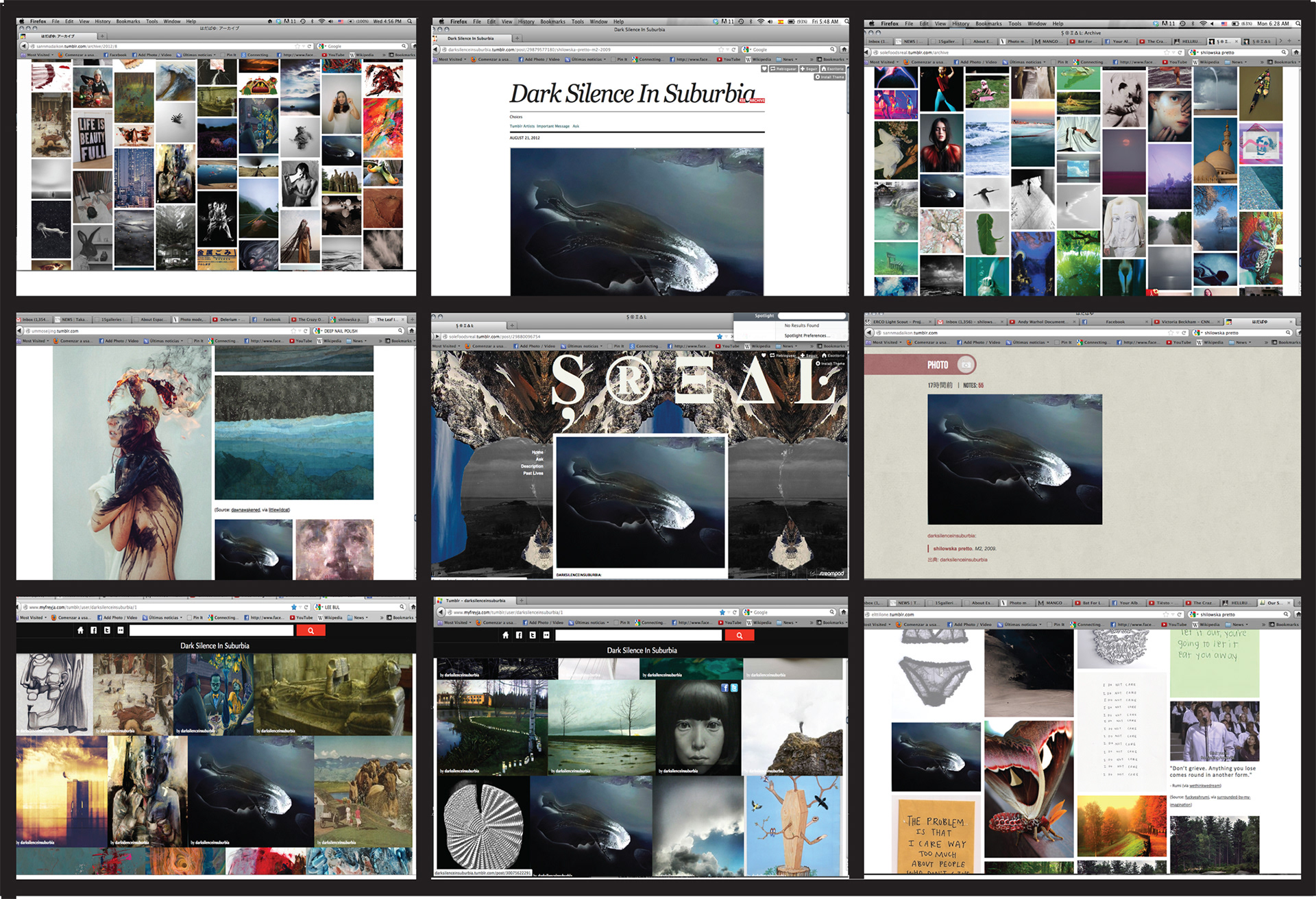Click Firefox home icon in the darksilenceinsuburbia post window
The height and width of the screenshot is (899, 1316).
844,49
